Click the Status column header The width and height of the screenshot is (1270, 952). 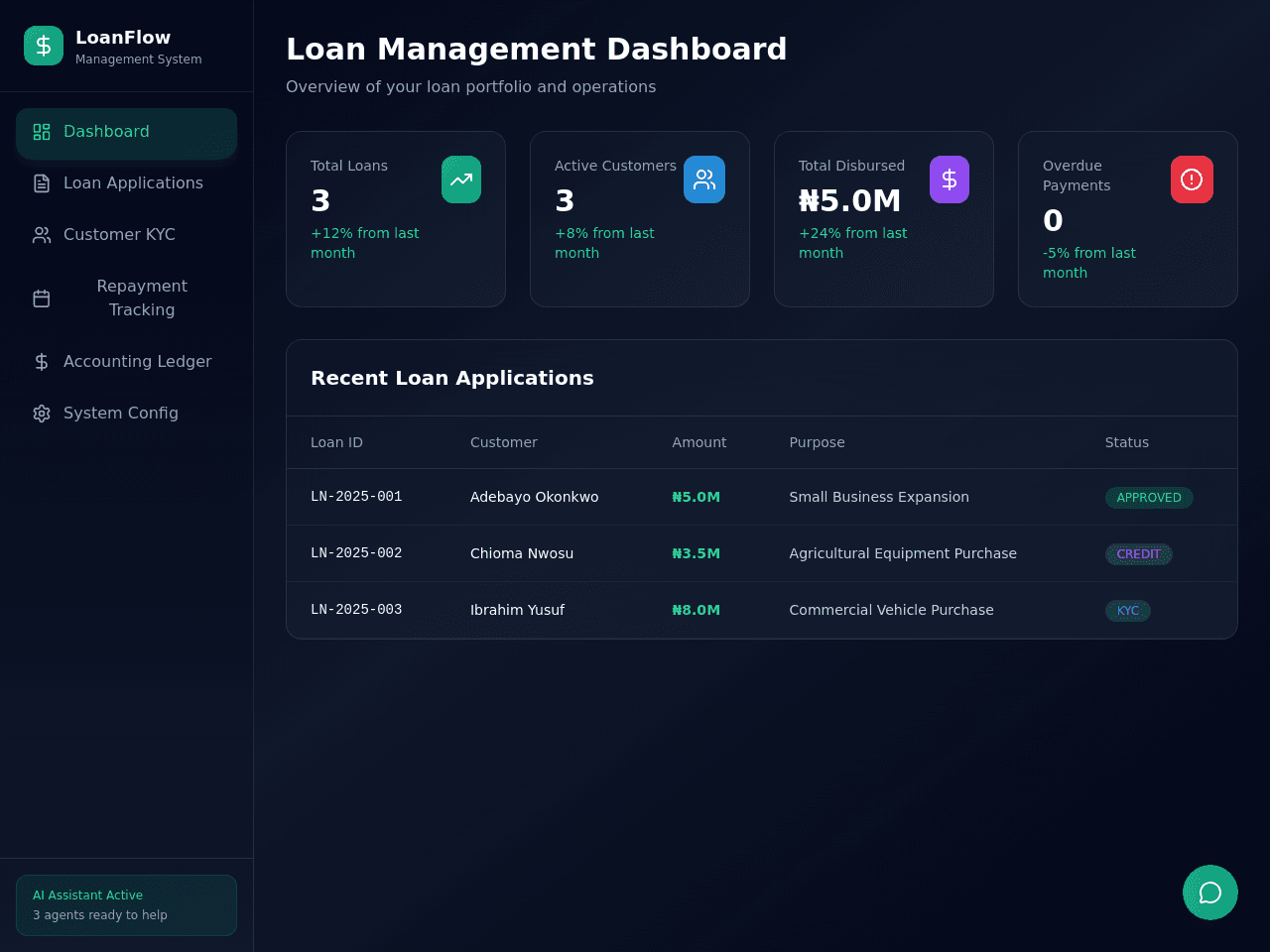click(1127, 442)
